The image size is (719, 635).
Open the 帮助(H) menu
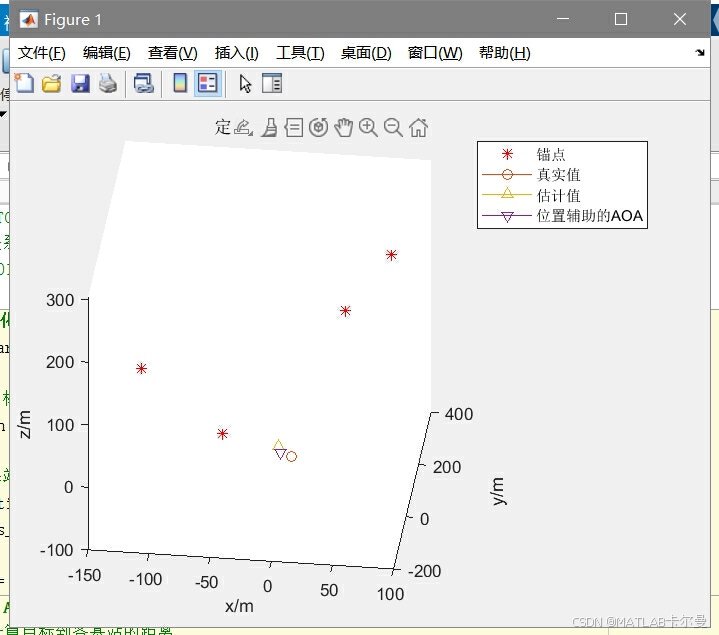pos(505,53)
